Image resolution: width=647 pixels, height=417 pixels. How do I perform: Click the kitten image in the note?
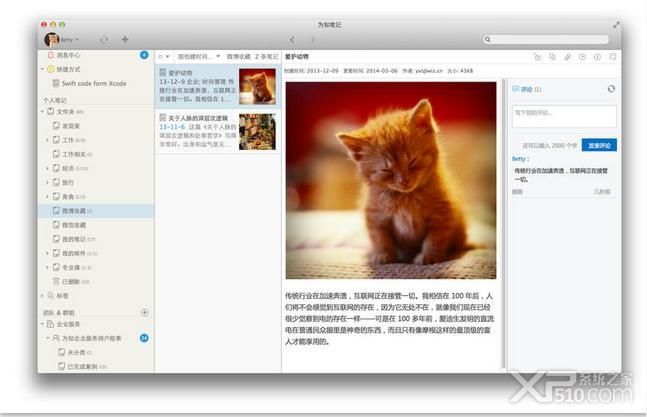point(391,180)
